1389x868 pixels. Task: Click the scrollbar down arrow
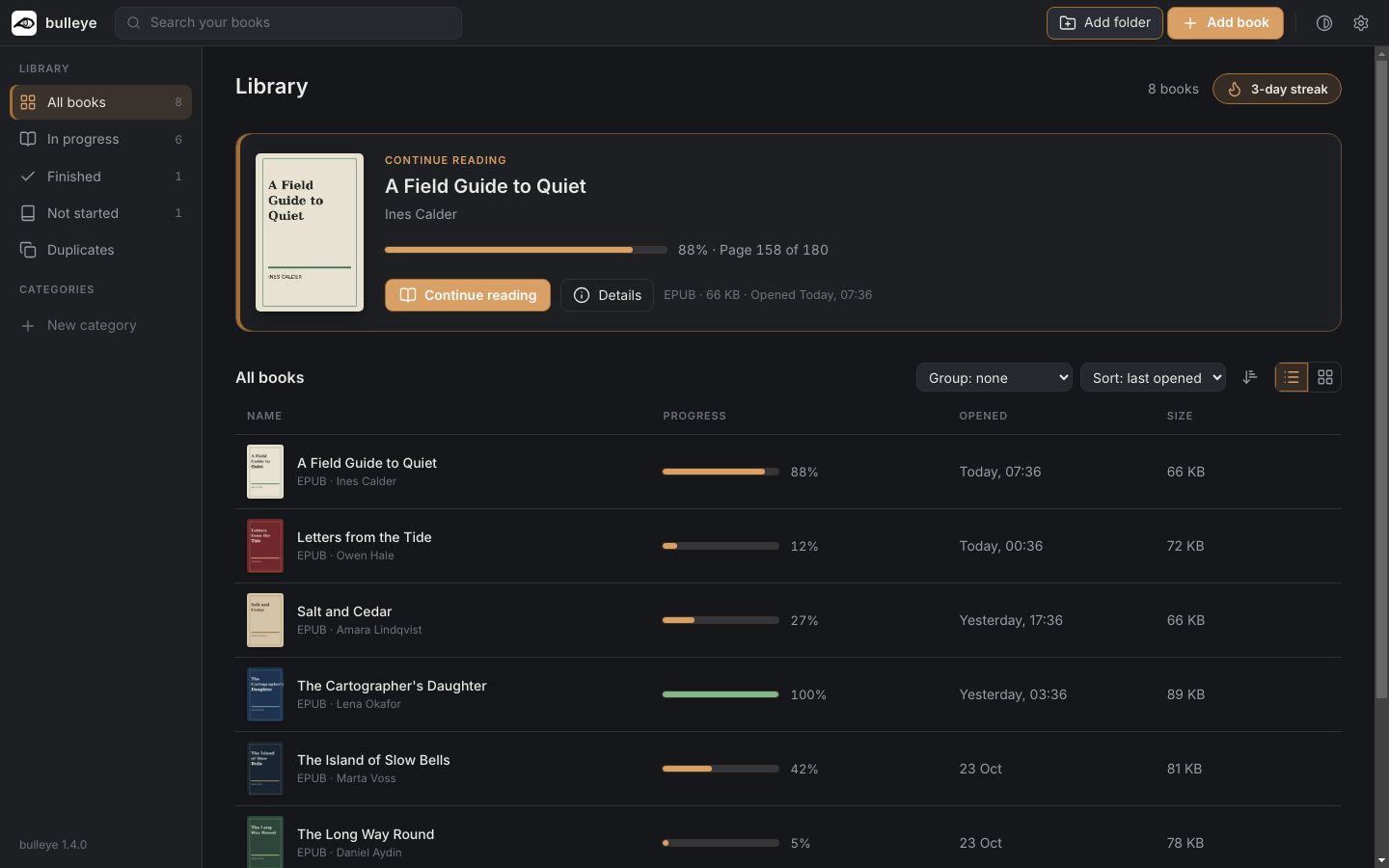click(1381, 860)
